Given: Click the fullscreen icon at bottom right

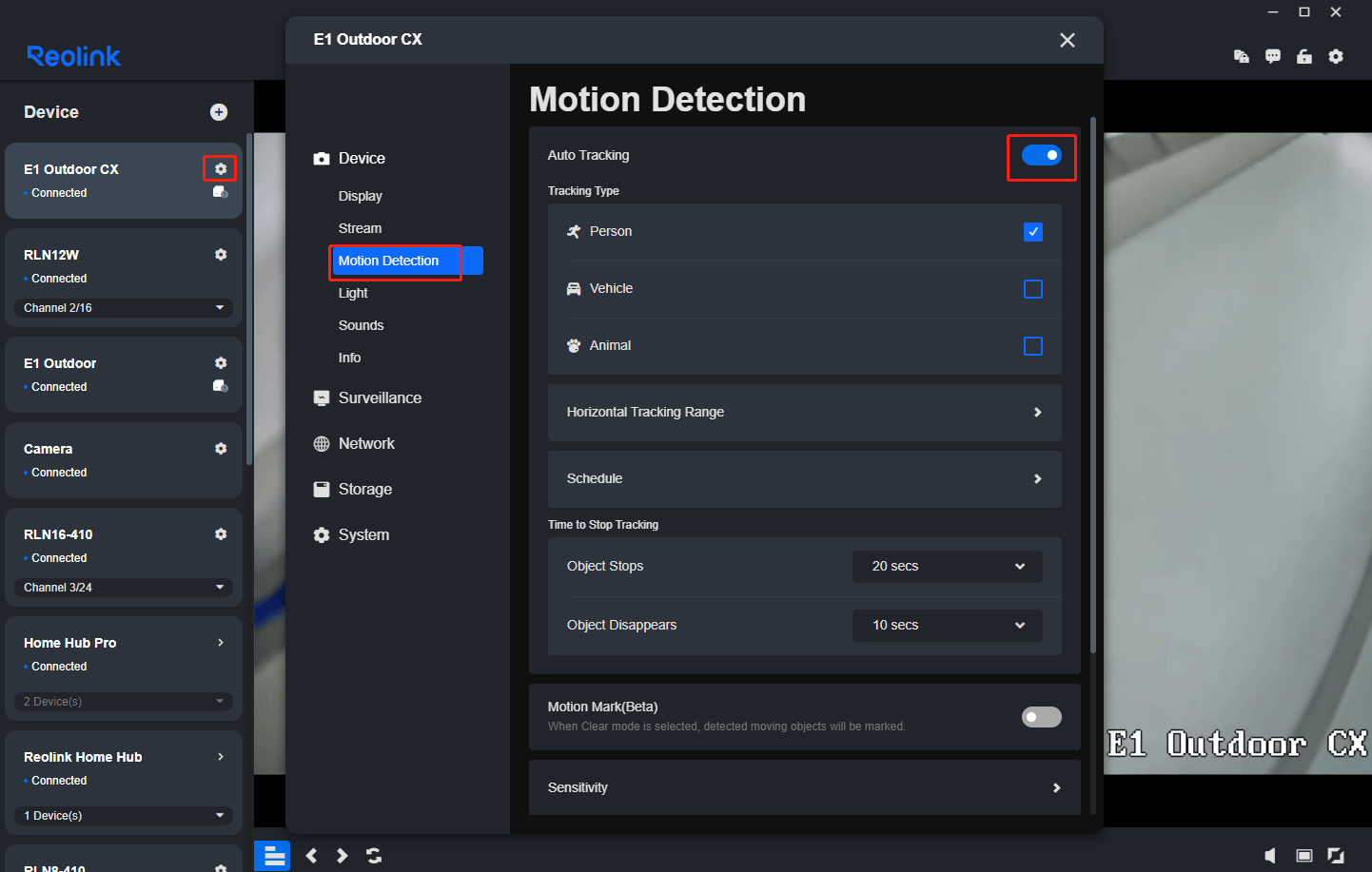Looking at the screenshot, I should point(1336,856).
